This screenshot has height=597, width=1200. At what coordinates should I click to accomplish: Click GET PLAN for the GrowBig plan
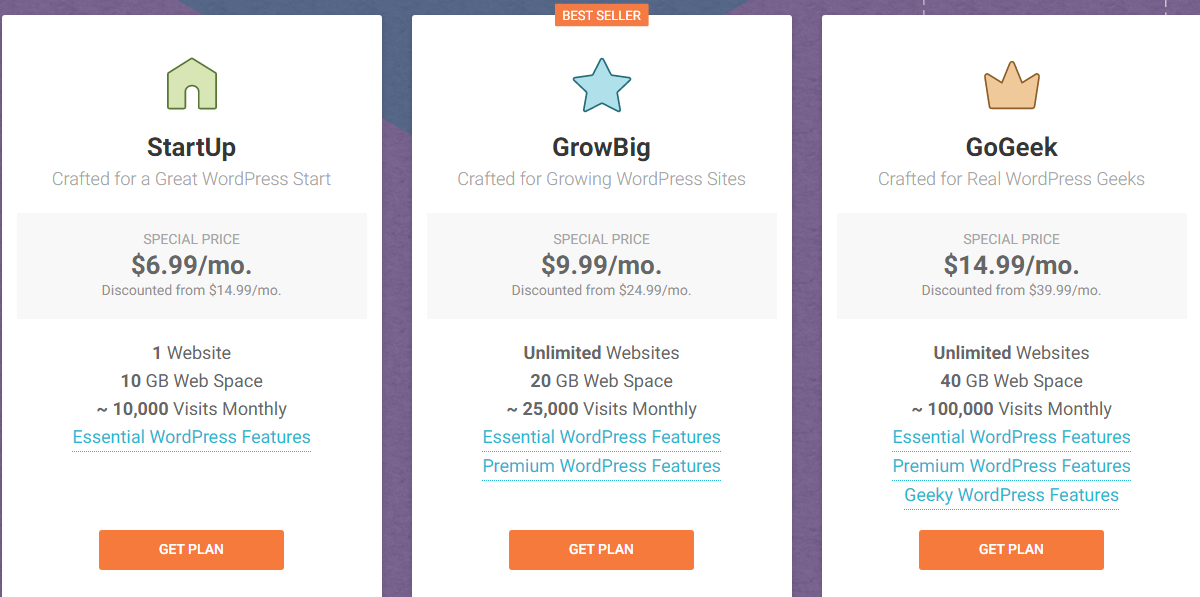point(601,549)
